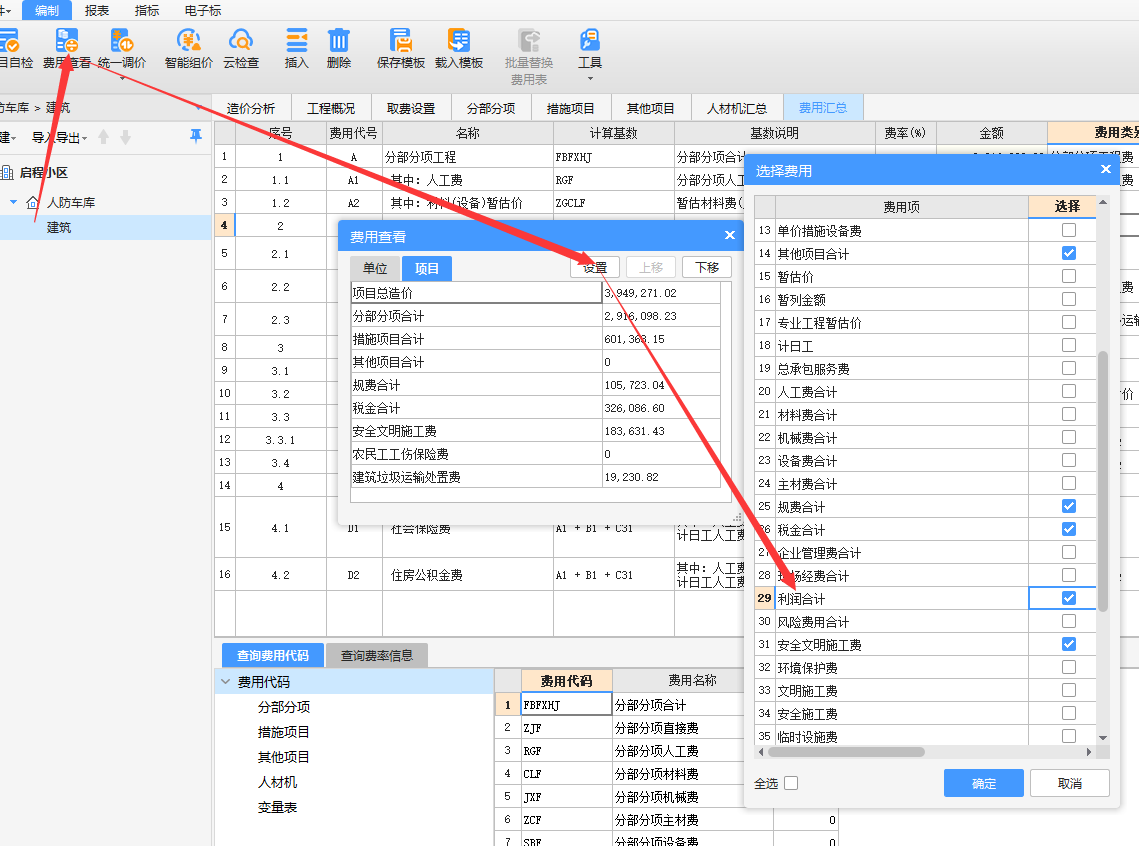Select the 项目 tab in 费用查看
1139x846 pixels.
pos(426,268)
